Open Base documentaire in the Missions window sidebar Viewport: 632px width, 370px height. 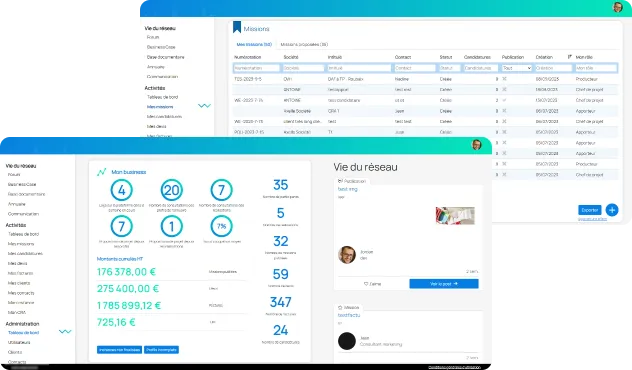pyautogui.click(x=166, y=57)
